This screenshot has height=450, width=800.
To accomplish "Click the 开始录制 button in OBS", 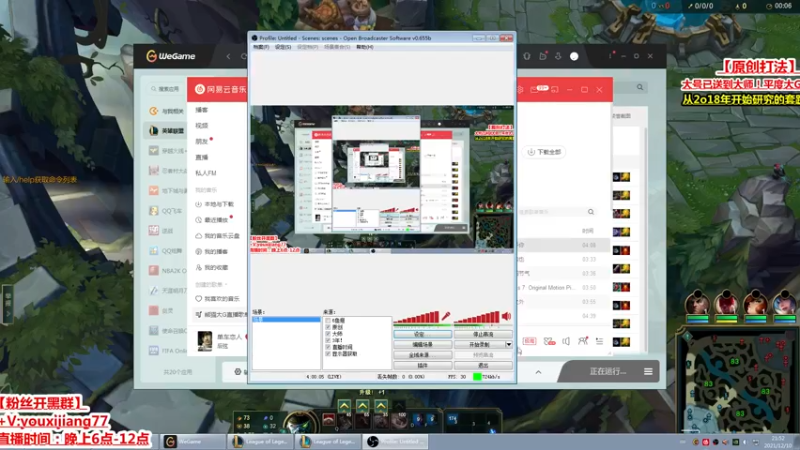I will click(x=480, y=344).
